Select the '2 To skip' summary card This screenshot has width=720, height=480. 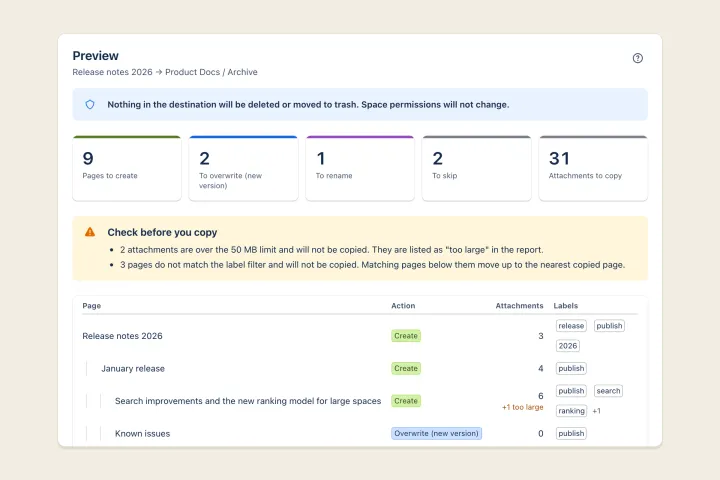(477, 168)
